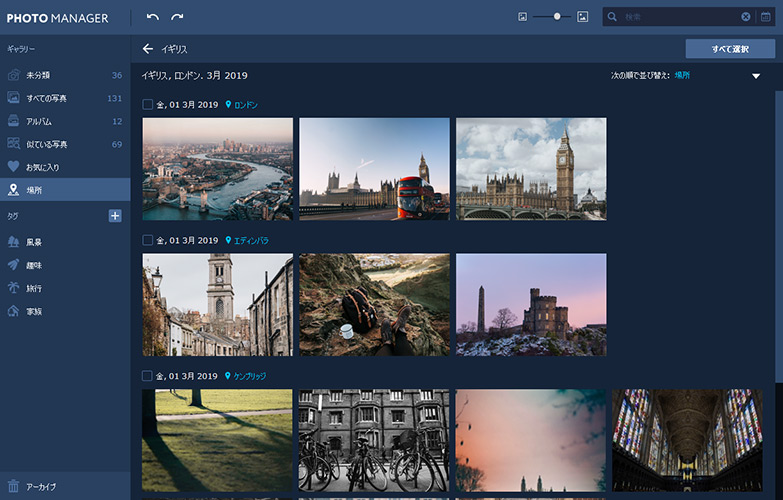Check the ケンブリッジ group checkbox
Image resolution: width=783 pixels, height=500 pixels.
point(147,376)
